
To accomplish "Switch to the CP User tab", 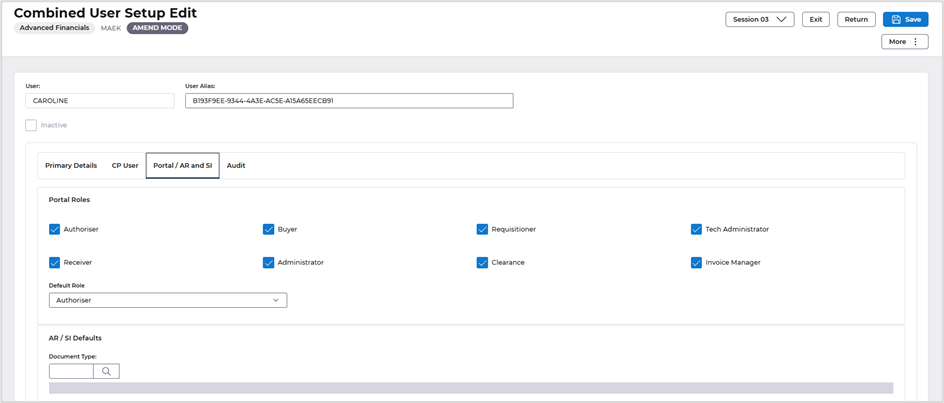I will [x=125, y=166].
